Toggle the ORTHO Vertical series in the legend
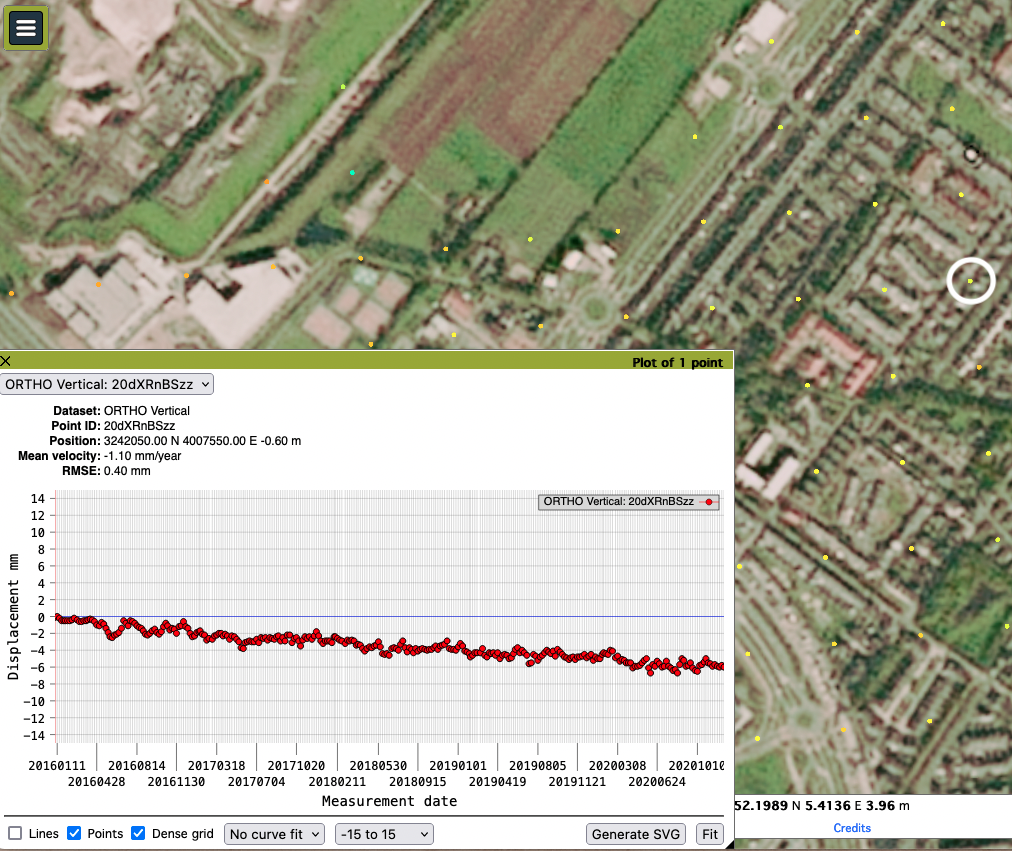Image resolution: width=1012 pixels, height=851 pixels. click(x=628, y=502)
